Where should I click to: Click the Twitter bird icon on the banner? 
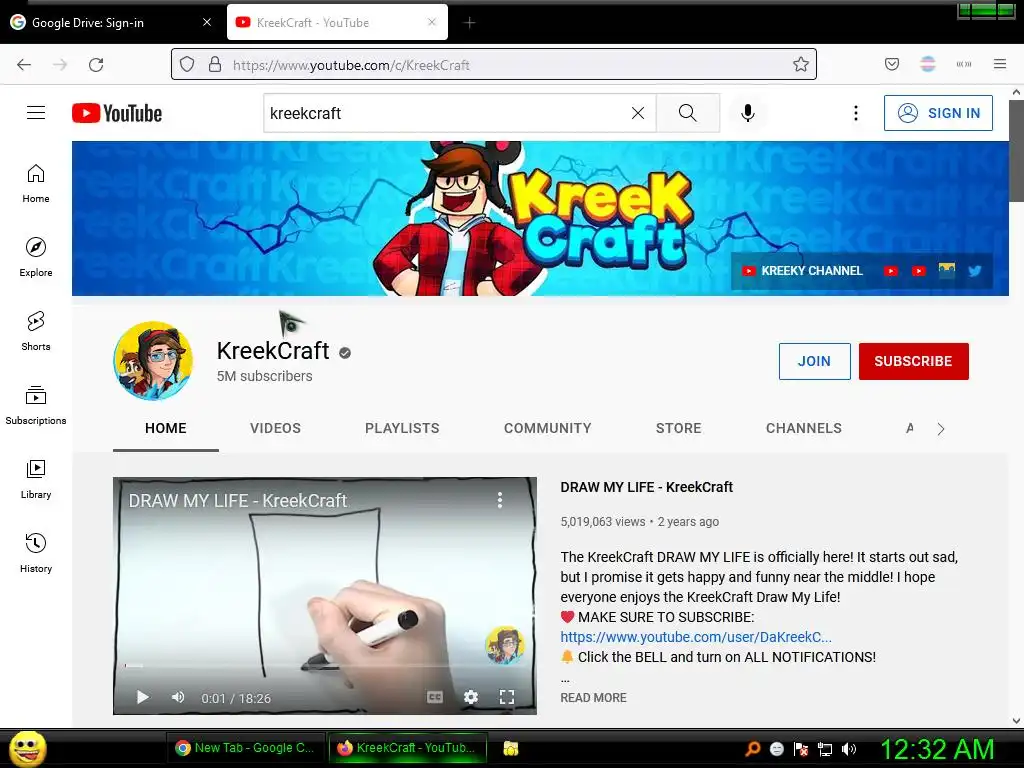pyautogui.click(x=975, y=270)
